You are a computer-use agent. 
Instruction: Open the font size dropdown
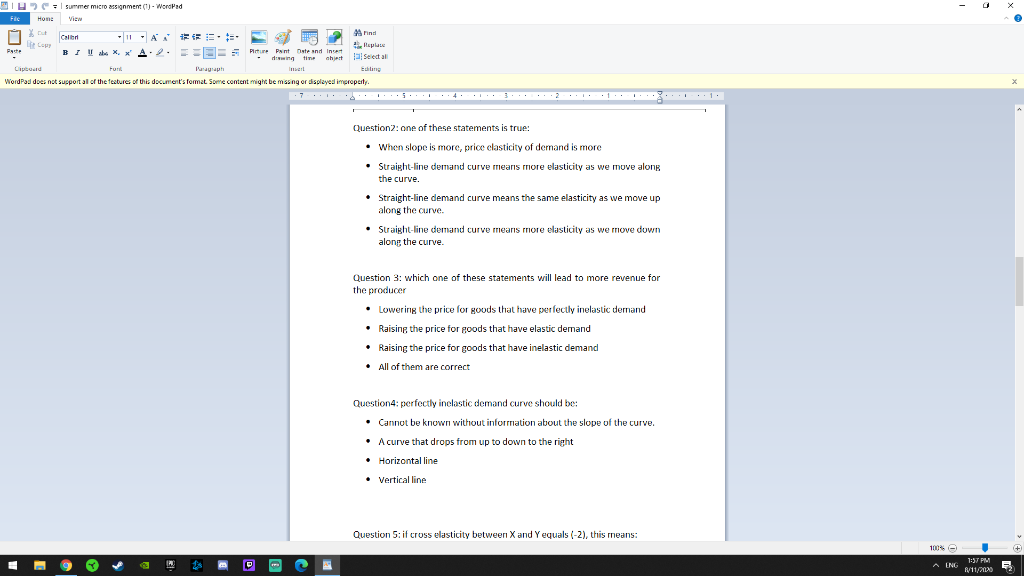(141, 37)
